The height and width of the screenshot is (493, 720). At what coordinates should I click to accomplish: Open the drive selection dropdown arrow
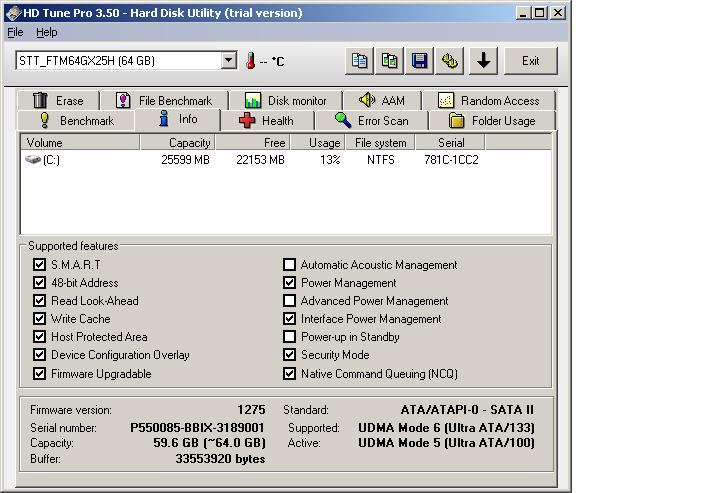coord(228,61)
